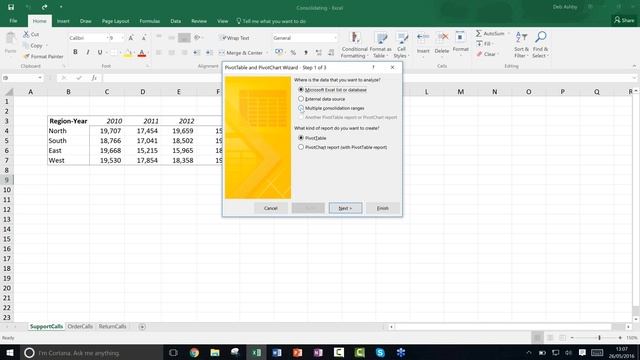Open Cell Styles gallery

(401, 45)
